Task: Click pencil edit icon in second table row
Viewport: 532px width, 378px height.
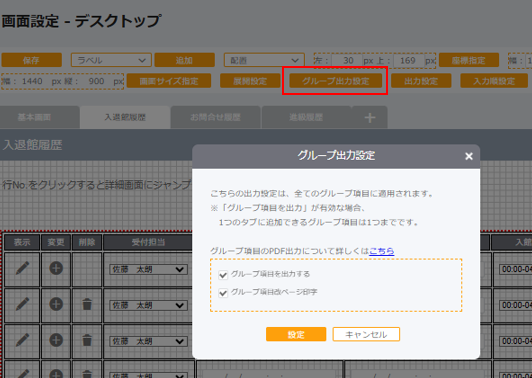Action: 22,304
